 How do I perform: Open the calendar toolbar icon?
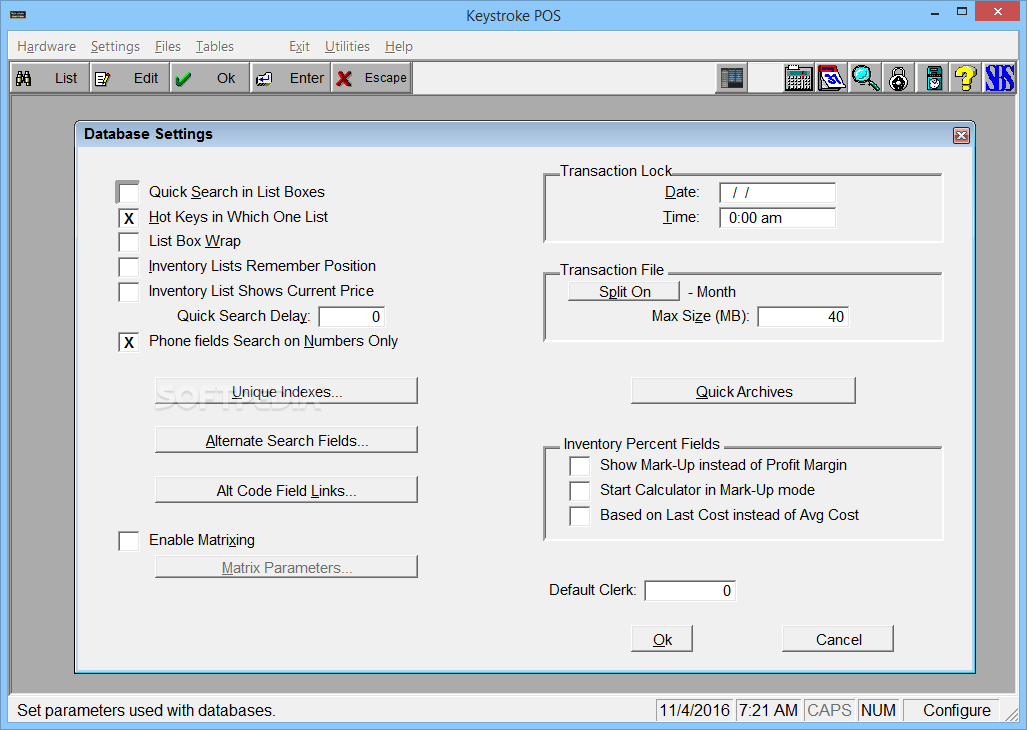tap(832, 78)
